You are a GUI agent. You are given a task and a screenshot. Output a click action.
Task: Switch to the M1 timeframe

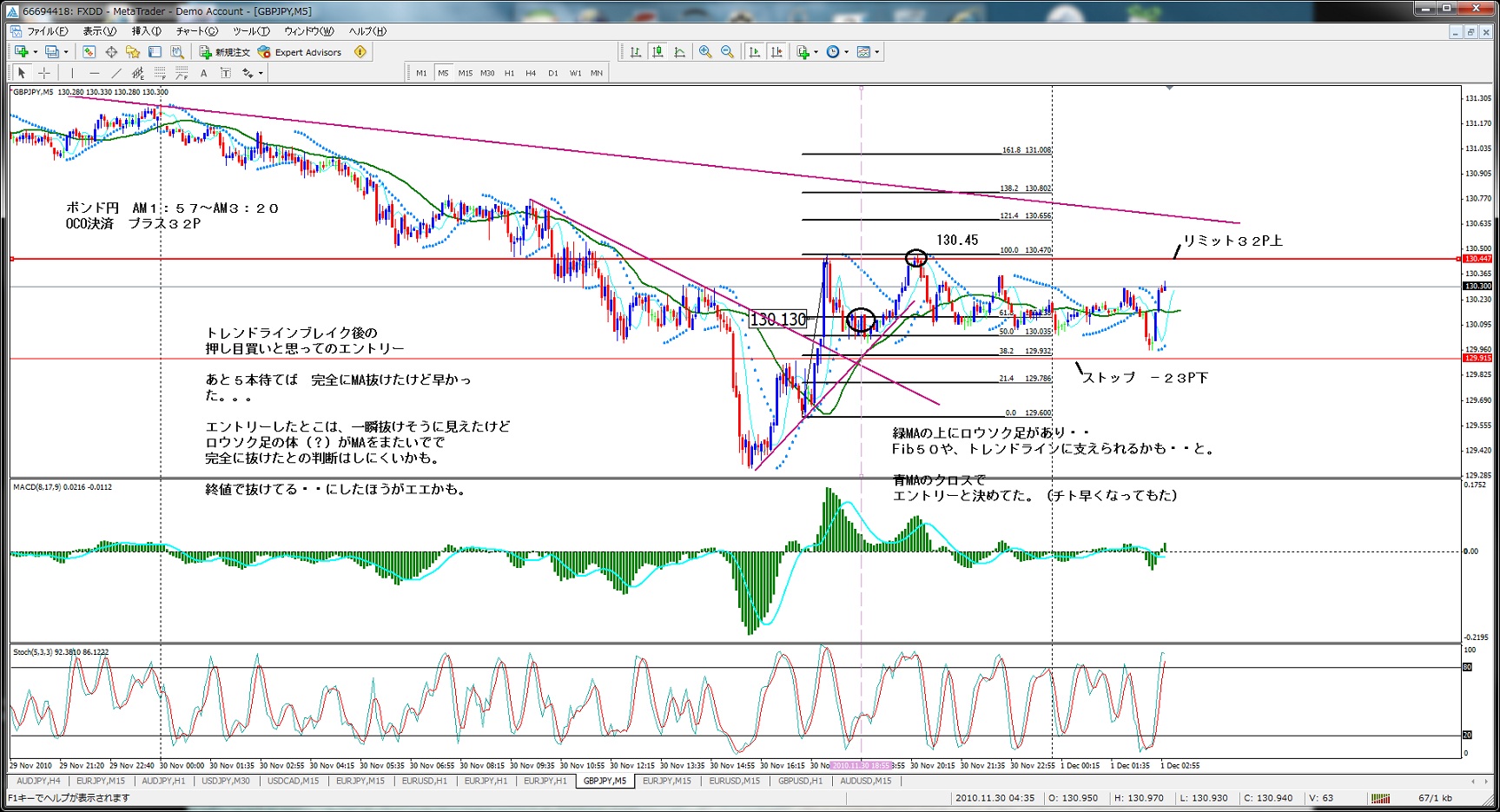click(x=421, y=73)
